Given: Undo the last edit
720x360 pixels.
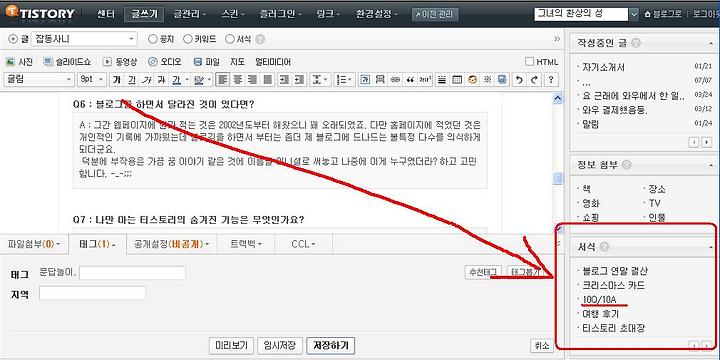Looking at the screenshot, I should pyautogui.click(x=518, y=79).
